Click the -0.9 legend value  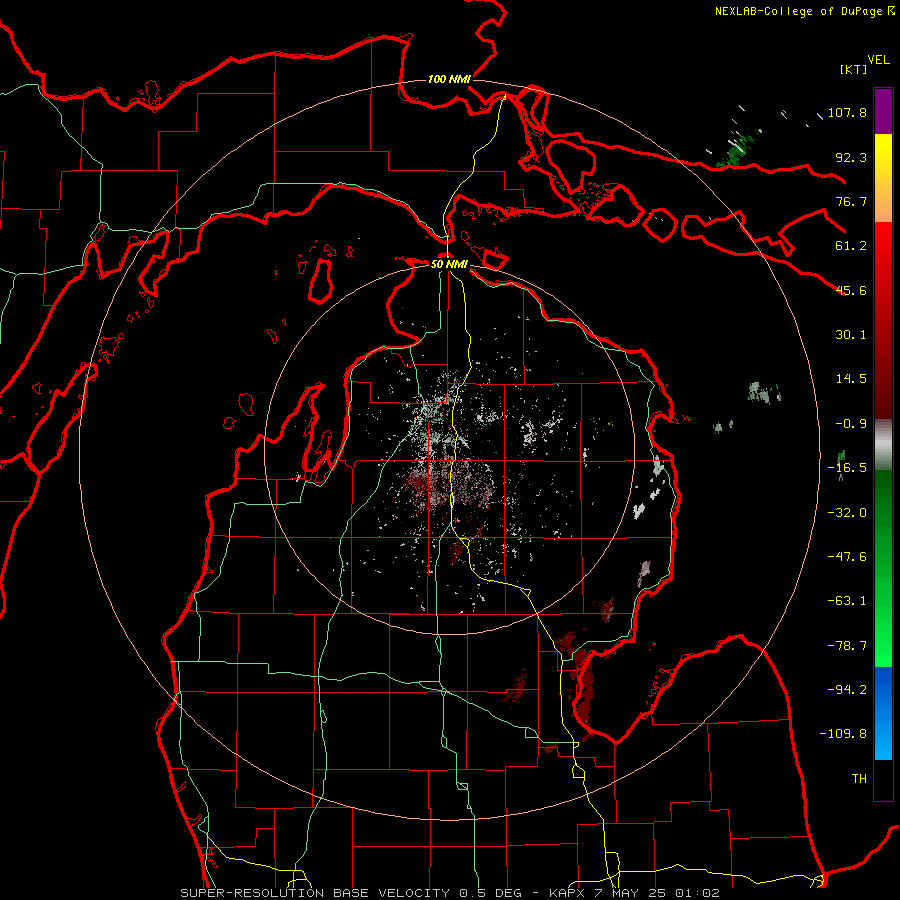pos(851,424)
